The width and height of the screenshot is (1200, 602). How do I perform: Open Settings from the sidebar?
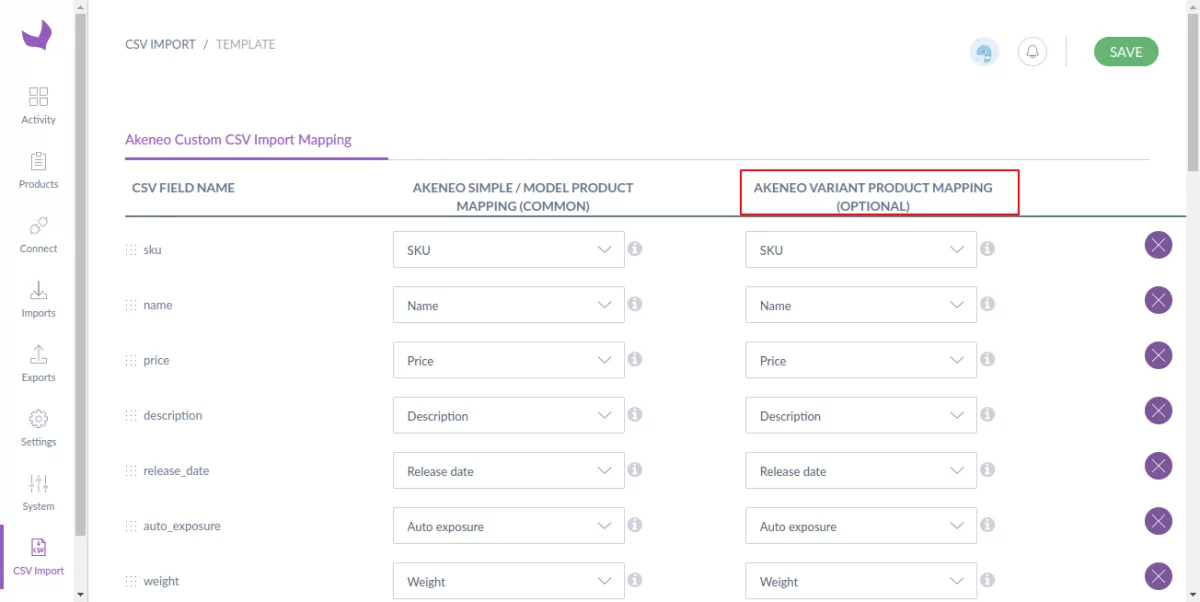coord(38,425)
